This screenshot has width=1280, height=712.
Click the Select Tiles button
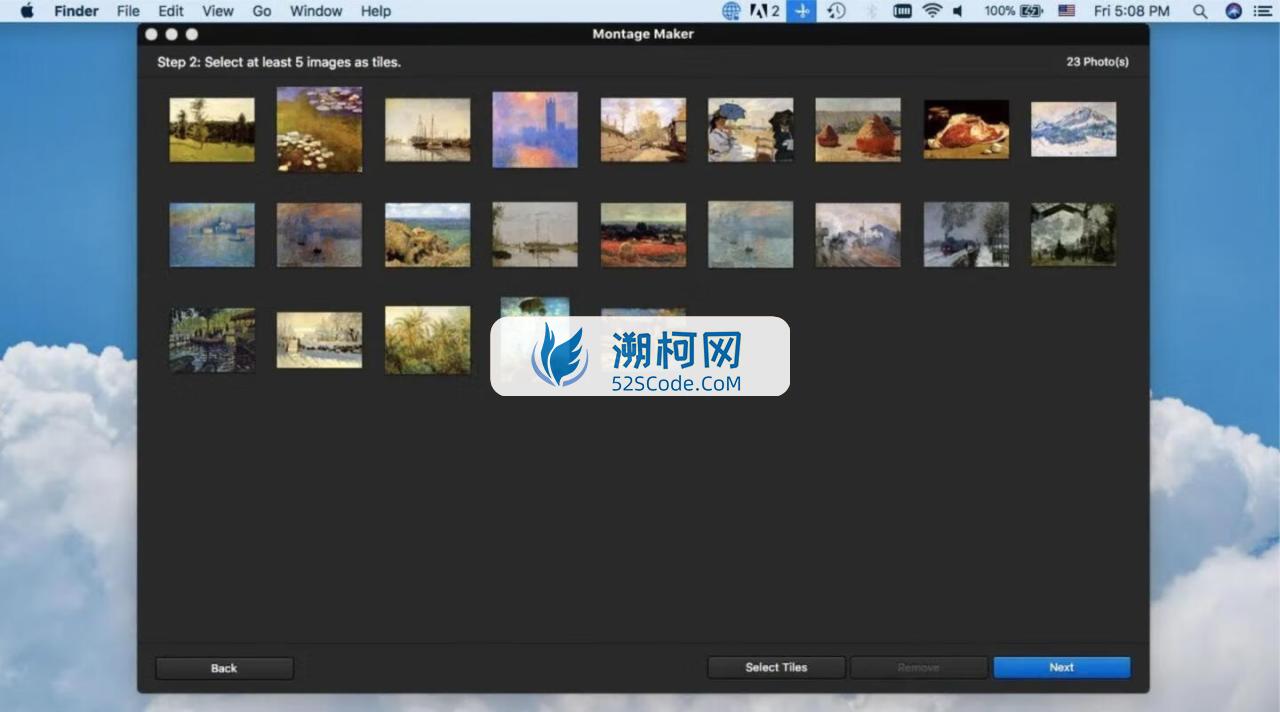[x=776, y=667]
